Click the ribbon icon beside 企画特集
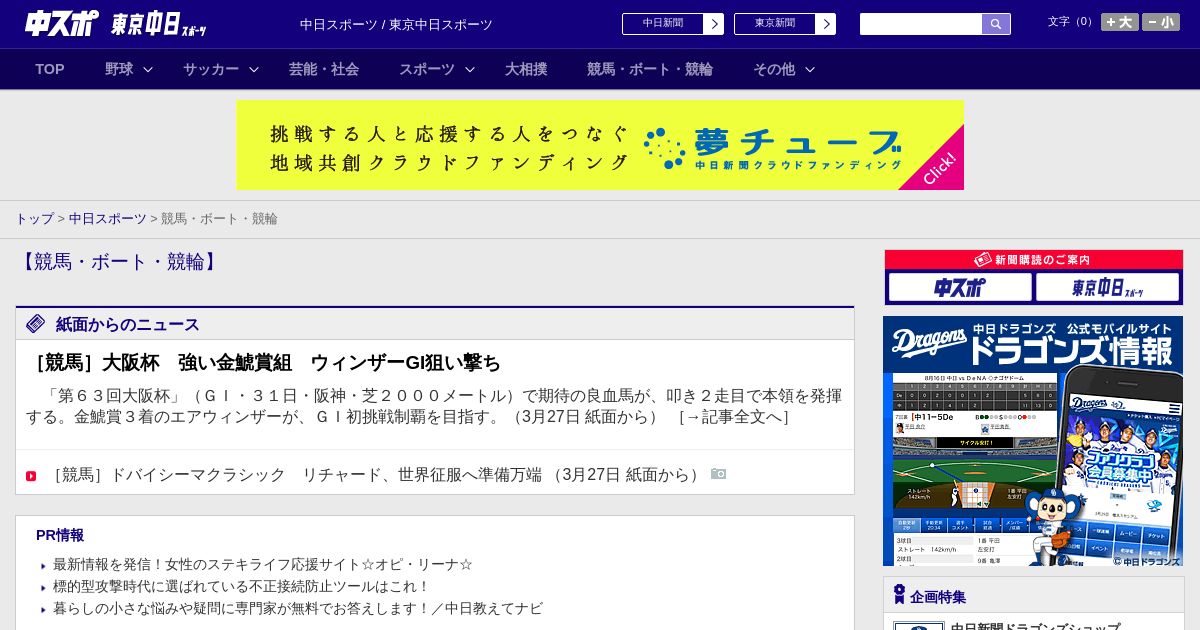The width and height of the screenshot is (1200, 630). [x=899, y=594]
